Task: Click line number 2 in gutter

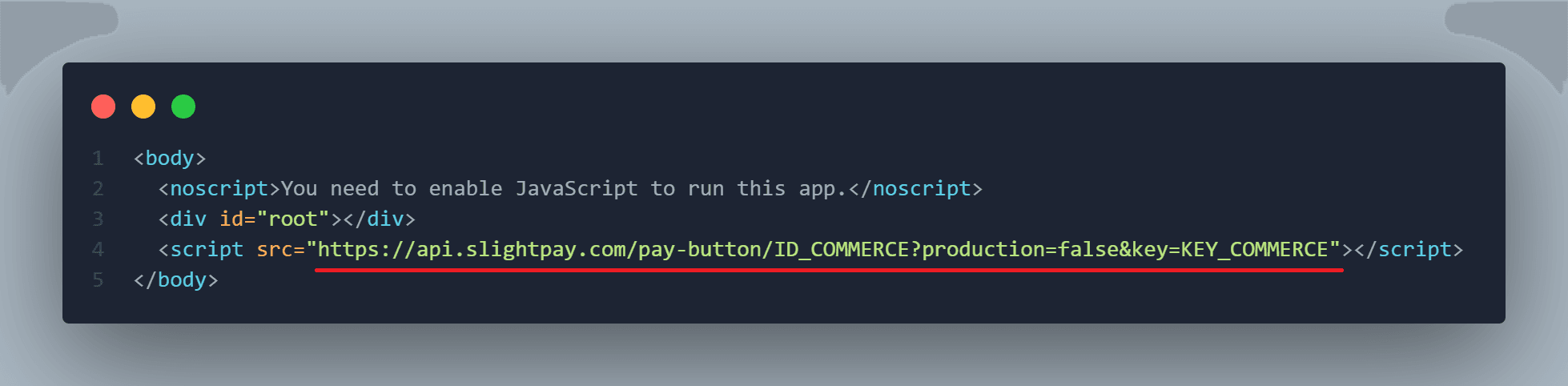Action: click(98, 189)
